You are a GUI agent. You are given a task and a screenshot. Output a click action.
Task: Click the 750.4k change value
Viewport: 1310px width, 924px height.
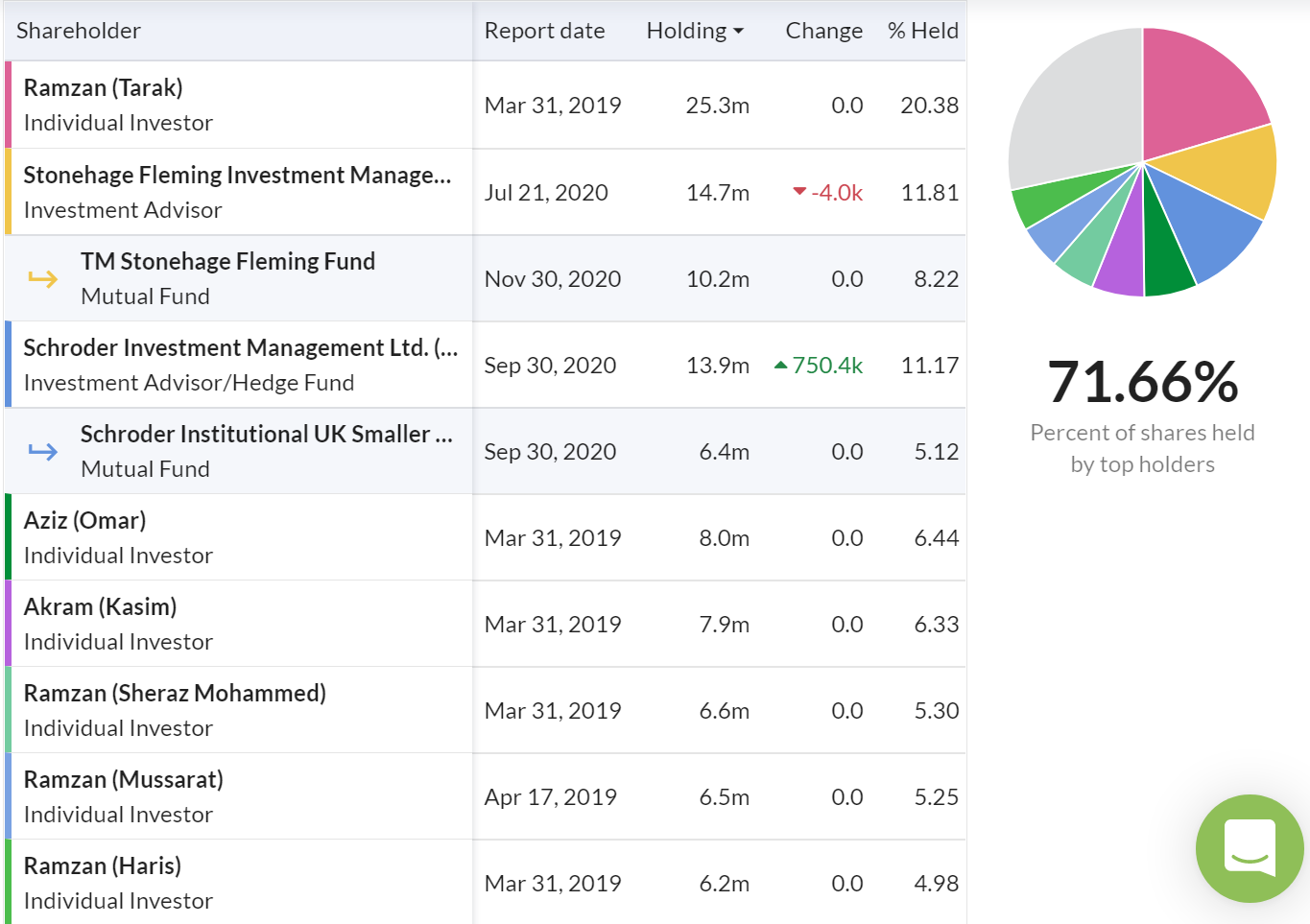point(827,366)
